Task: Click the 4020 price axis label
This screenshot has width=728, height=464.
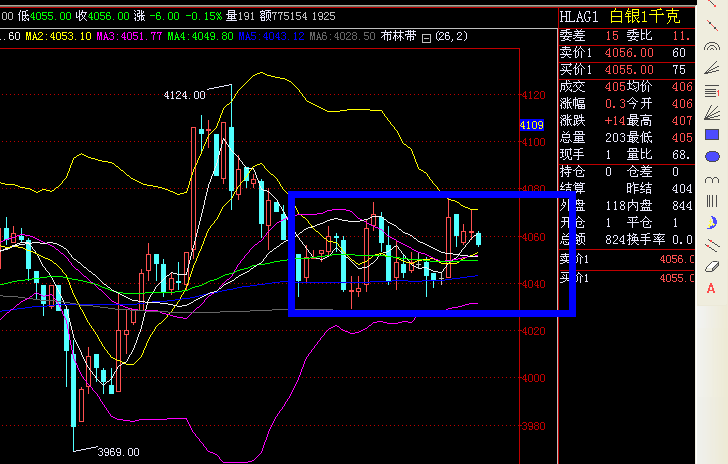Action: 533,331
